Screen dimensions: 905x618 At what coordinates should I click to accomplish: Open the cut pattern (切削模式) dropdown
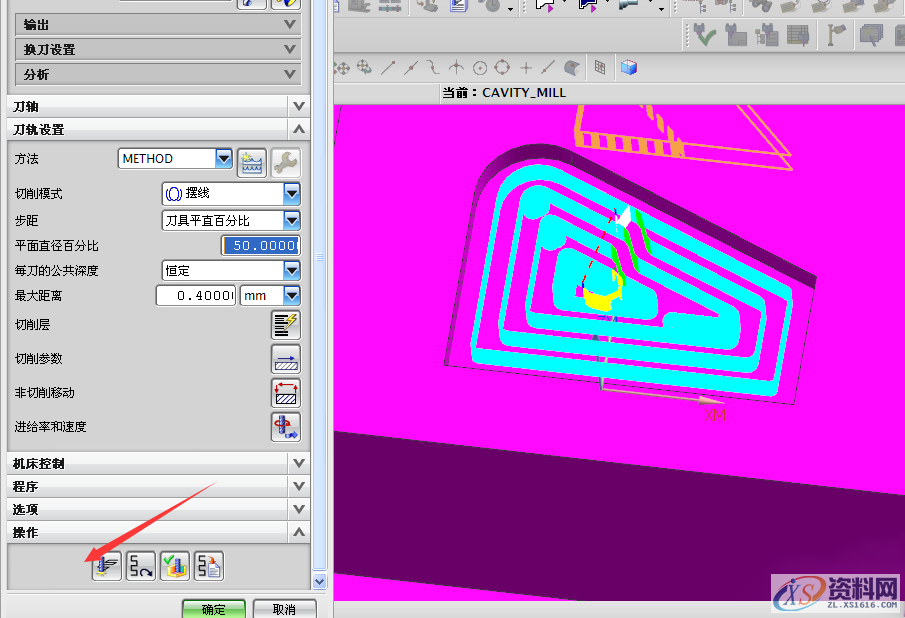(292, 193)
